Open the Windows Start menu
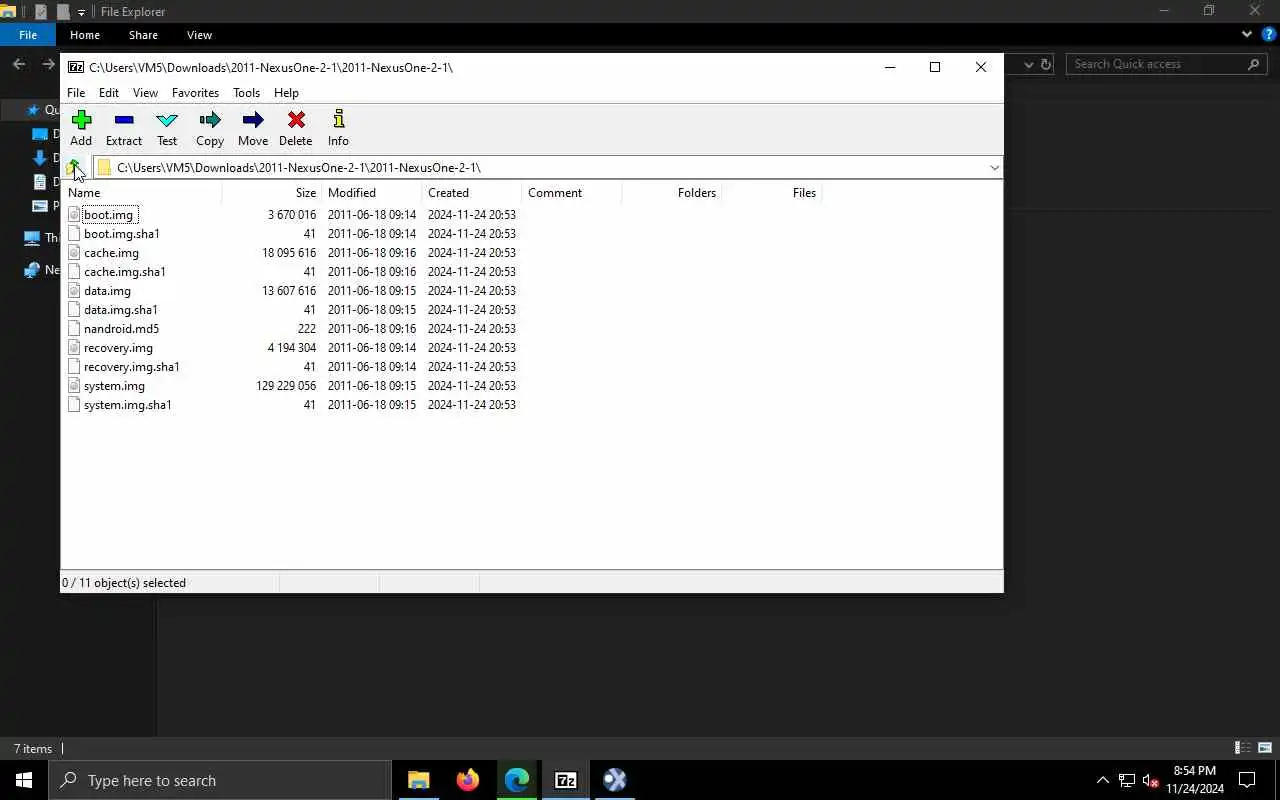Image resolution: width=1280 pixels, height=800 pixels. click(x=24, y=780)
